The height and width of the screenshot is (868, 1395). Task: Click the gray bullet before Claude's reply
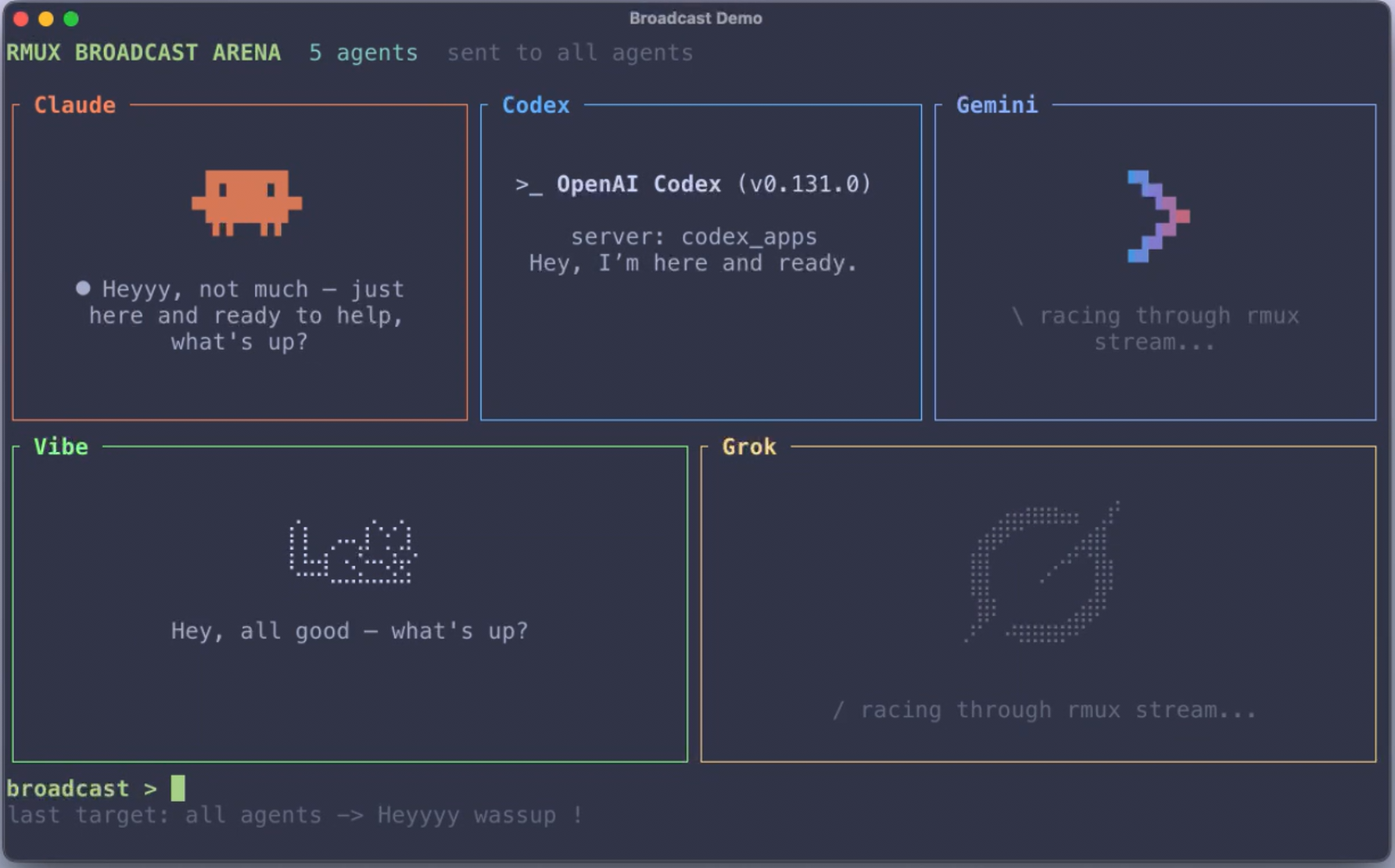(x=83, y=289)
